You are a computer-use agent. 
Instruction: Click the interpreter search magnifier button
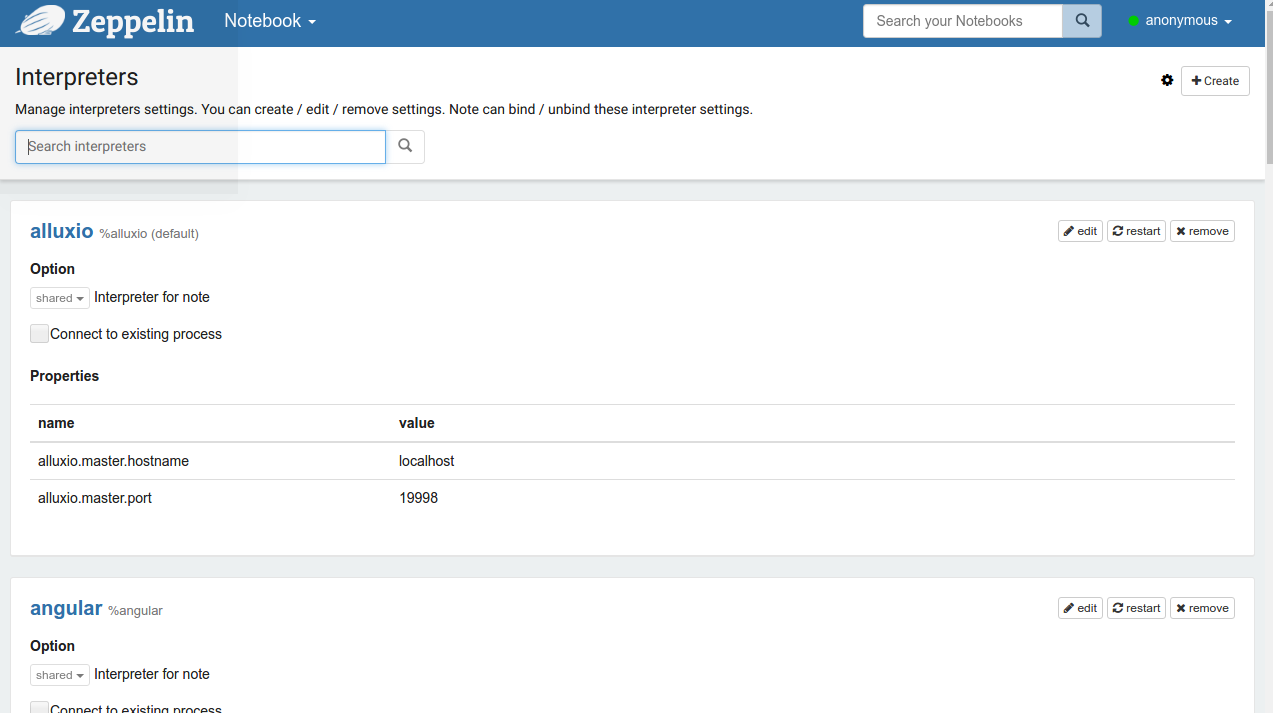[405, 146]
